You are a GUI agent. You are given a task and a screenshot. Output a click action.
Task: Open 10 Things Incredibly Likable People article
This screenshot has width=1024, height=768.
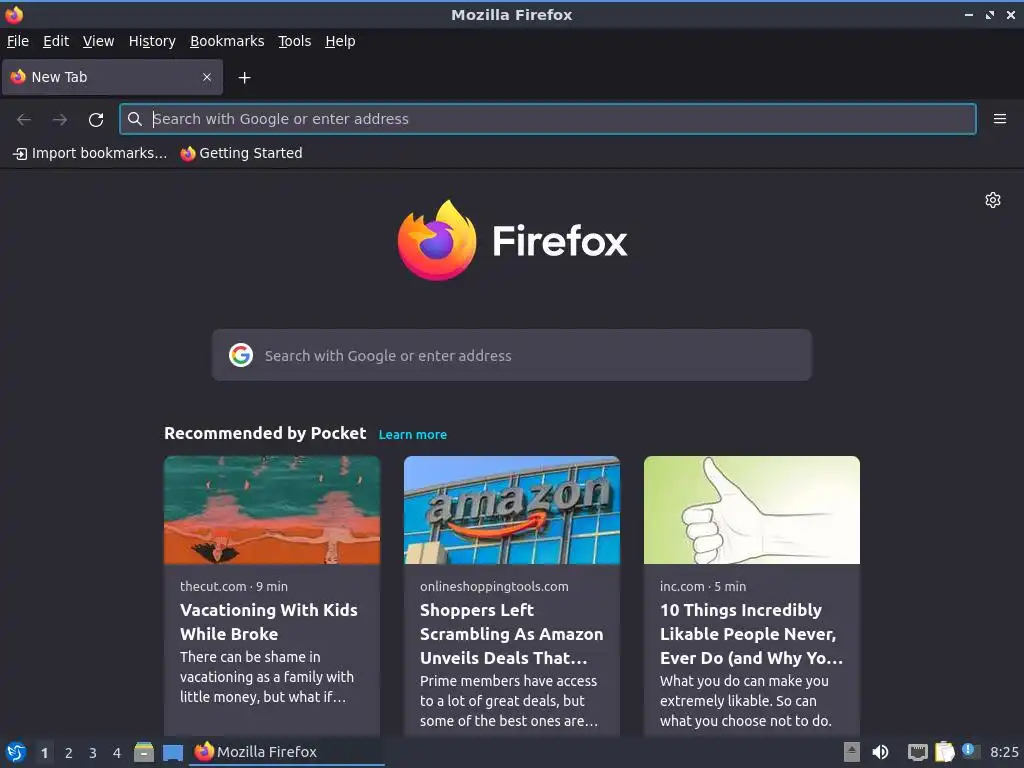click(x=751, y=633)
